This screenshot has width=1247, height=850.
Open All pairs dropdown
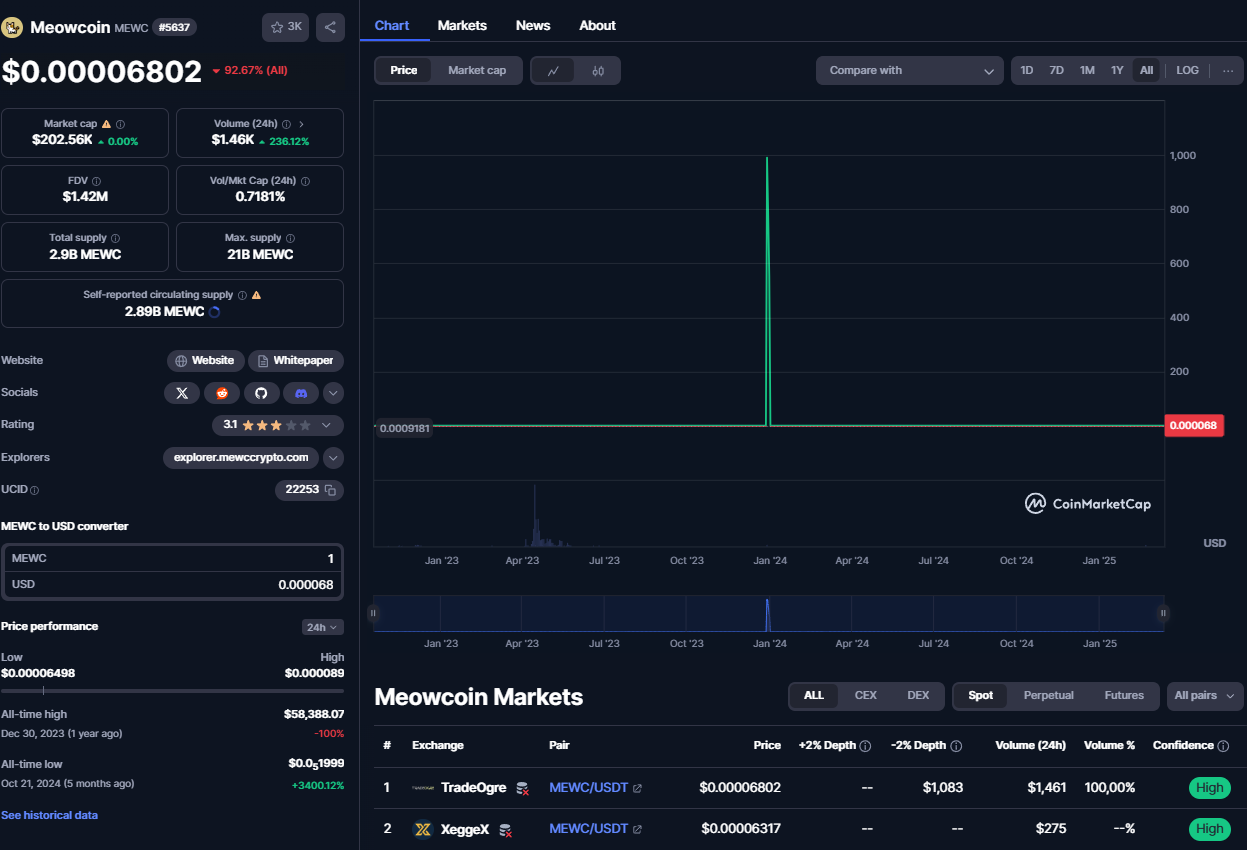tap(1205, 696)
